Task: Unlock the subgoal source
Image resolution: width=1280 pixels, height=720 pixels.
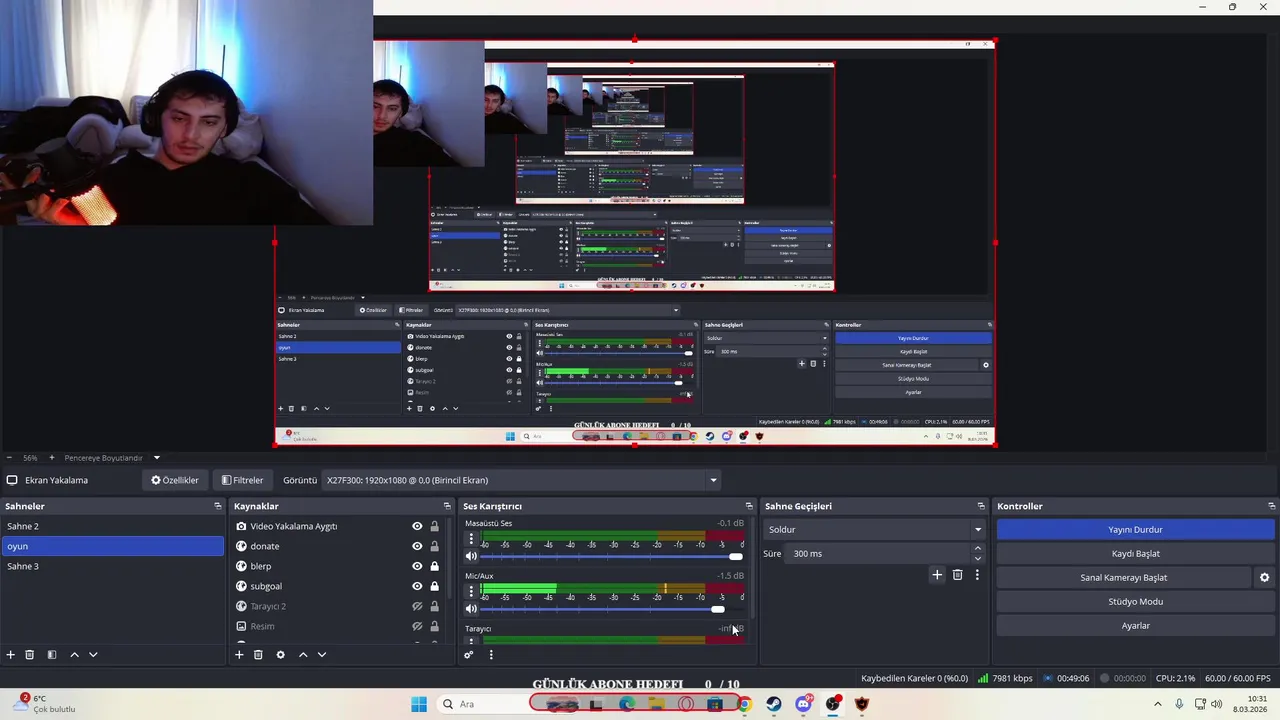Action: [x=434, y=586]
